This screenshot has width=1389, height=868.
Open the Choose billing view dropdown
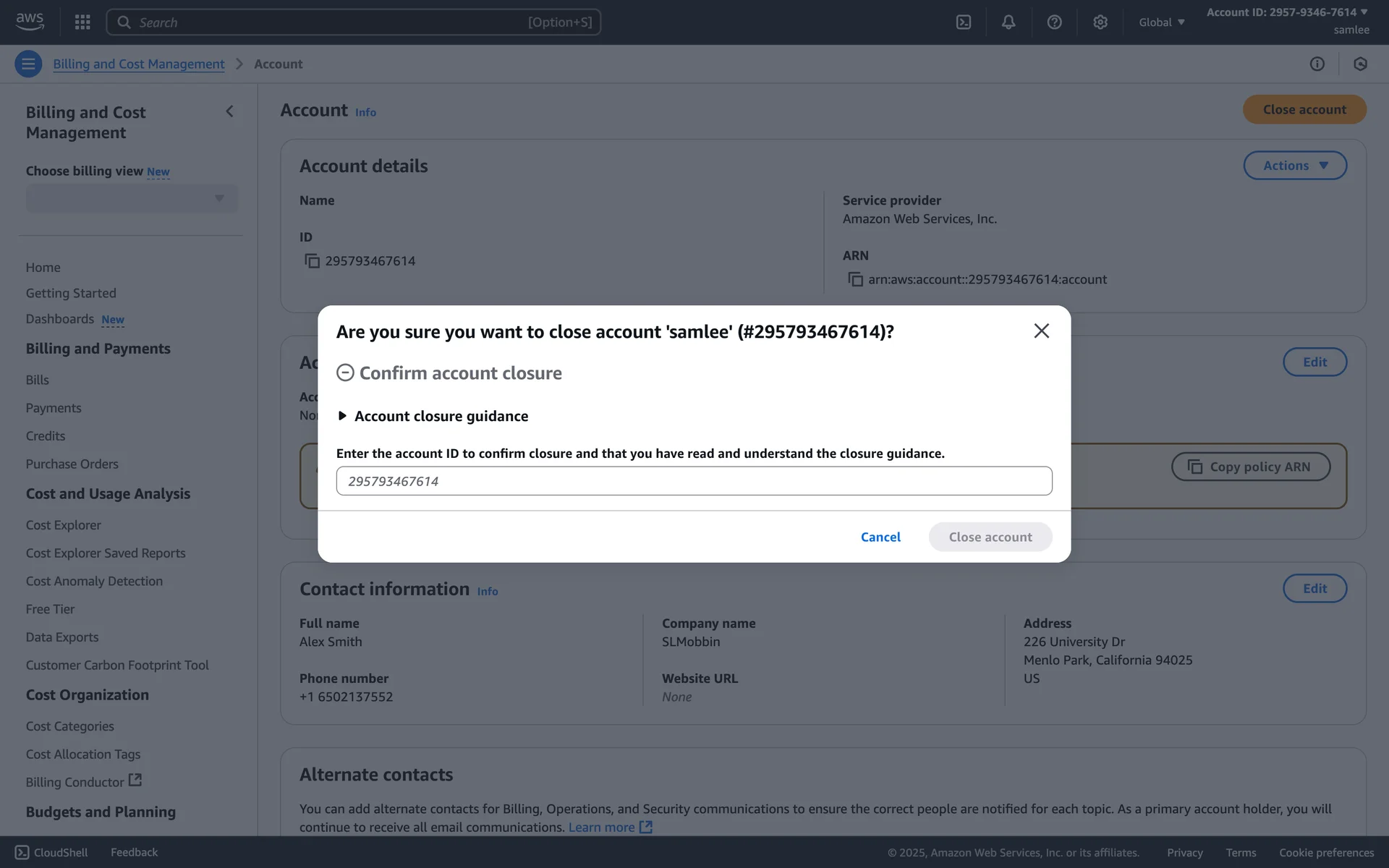132,199
